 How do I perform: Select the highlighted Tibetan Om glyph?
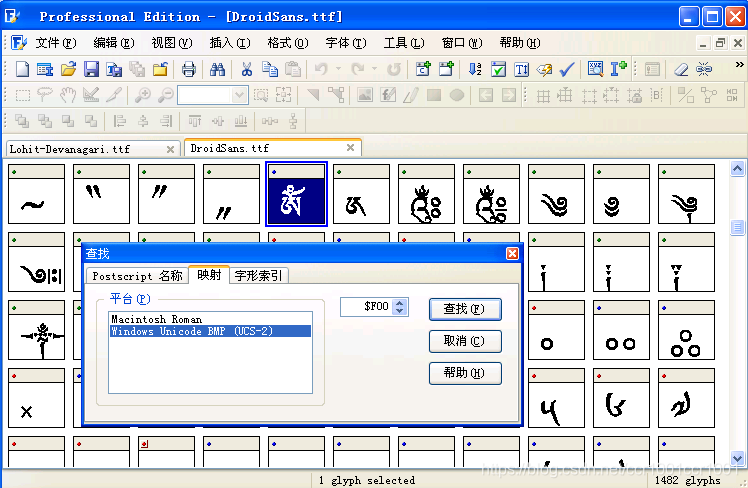pos(296,194)
